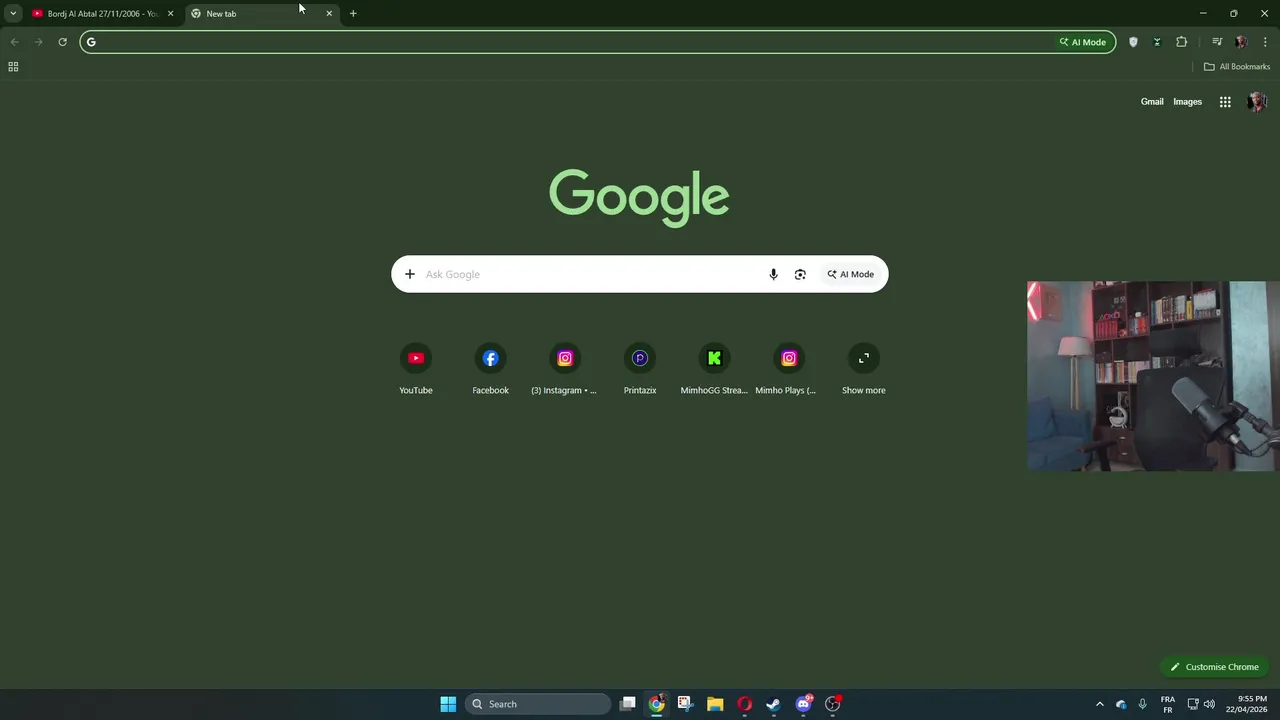Reload the current page
1280x720 pixels.
[x=62, y=42]
